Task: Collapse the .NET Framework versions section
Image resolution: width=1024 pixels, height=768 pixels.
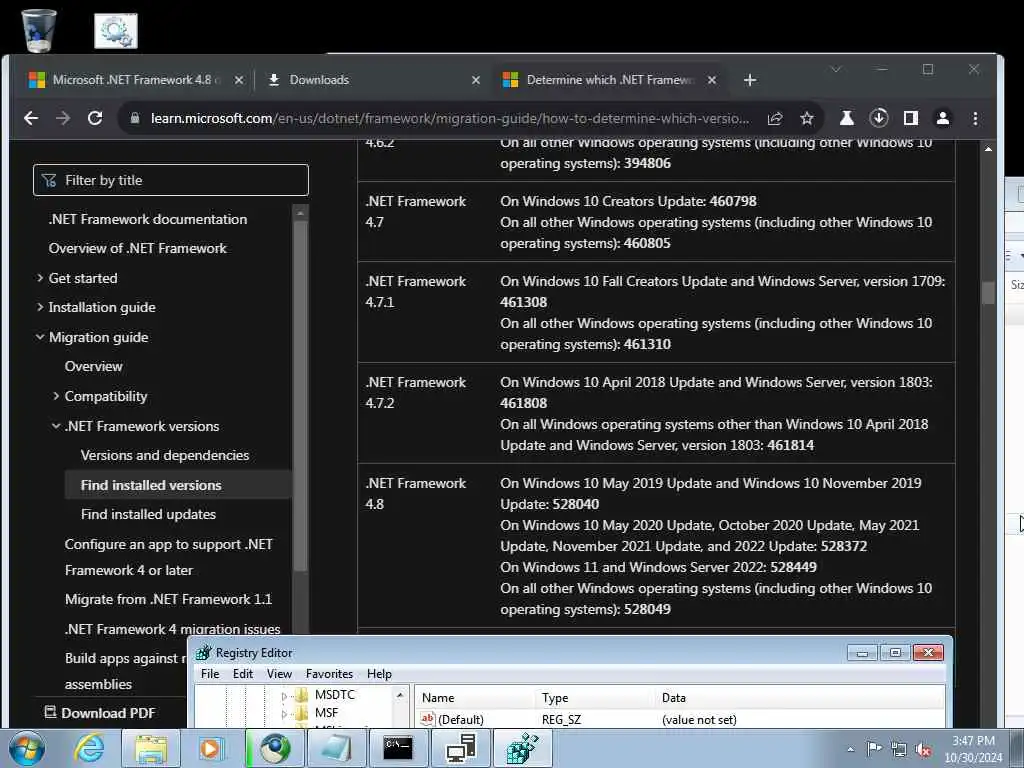Action: tap(56, 426)
